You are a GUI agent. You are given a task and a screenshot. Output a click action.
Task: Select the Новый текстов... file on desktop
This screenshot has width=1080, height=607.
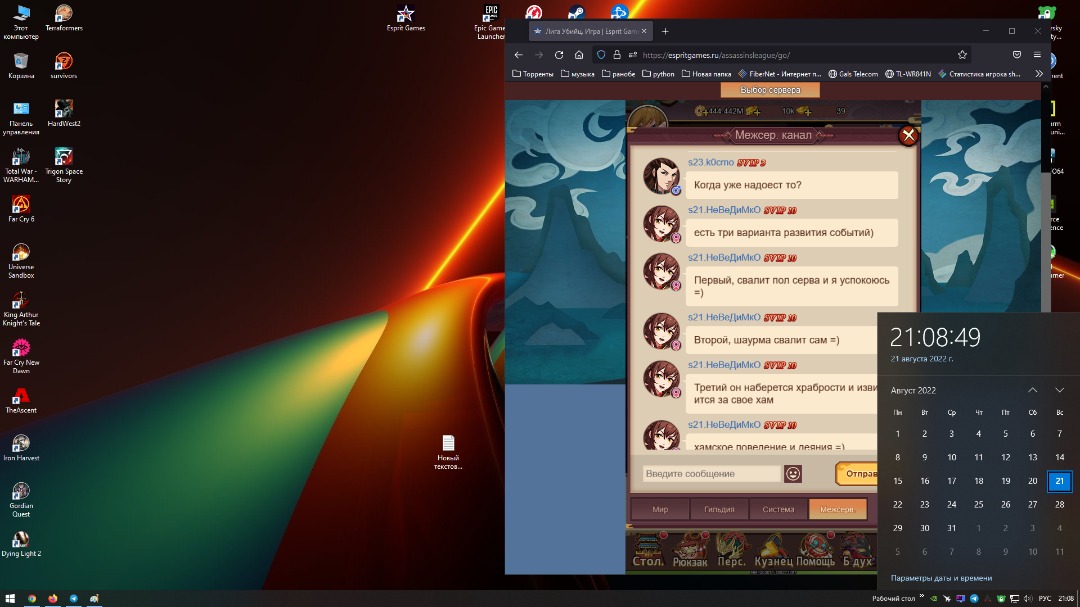448,452
